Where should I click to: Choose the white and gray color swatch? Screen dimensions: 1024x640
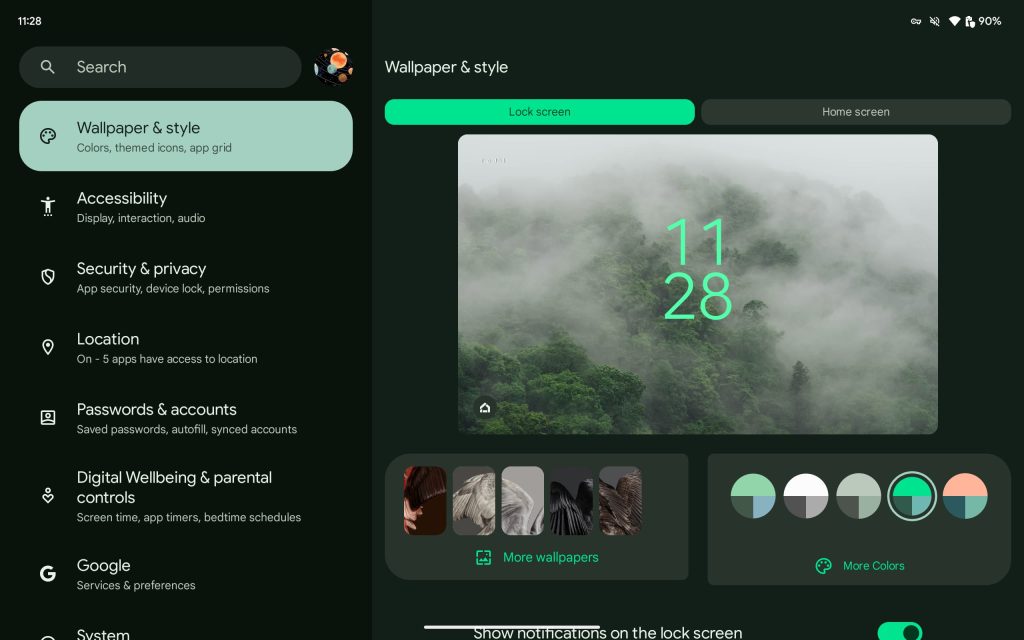806,496
